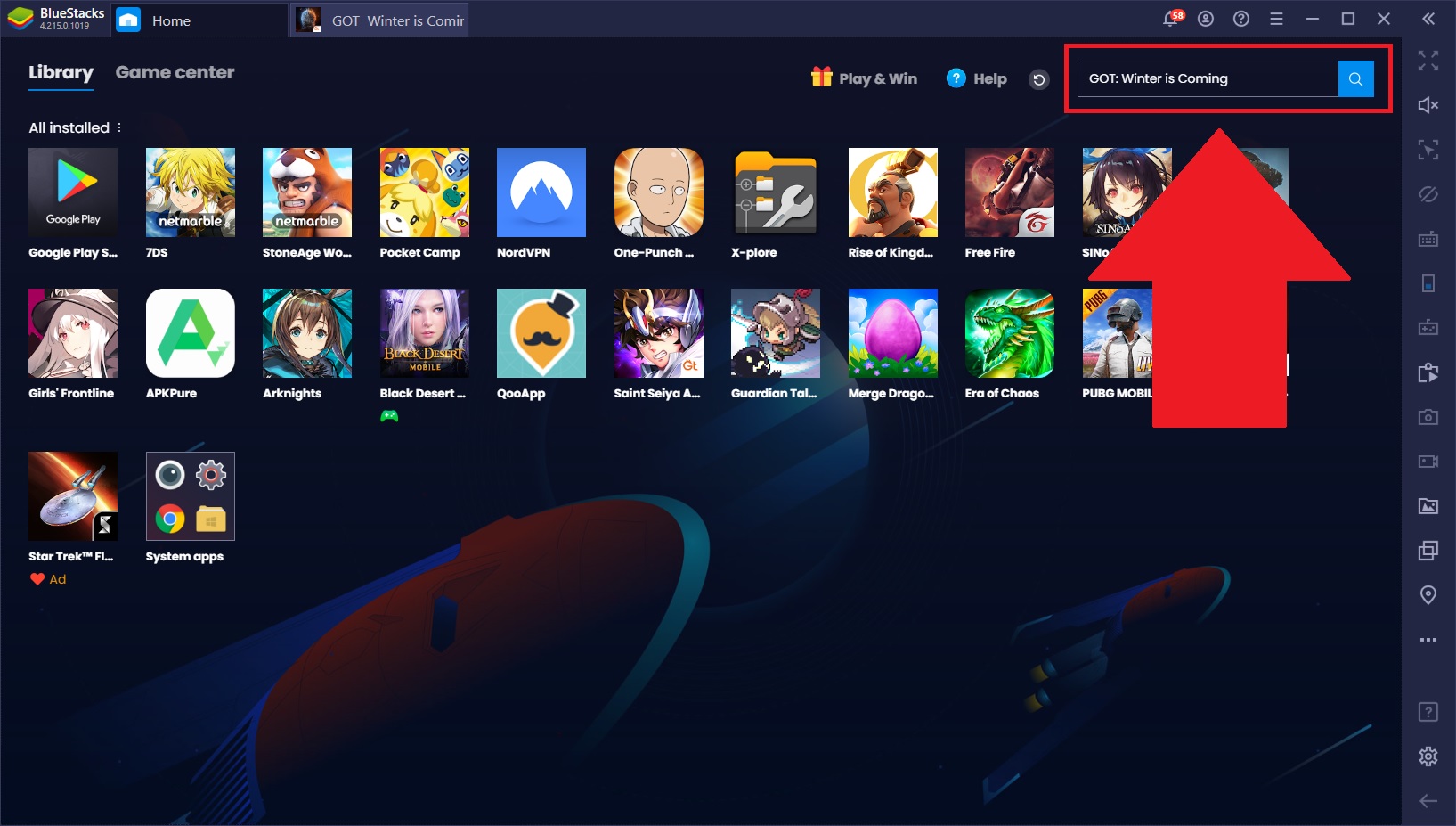1456x826 pixels.
Task: Switch to the GOT Winter is Coming tab
Action: coord(381,20)
